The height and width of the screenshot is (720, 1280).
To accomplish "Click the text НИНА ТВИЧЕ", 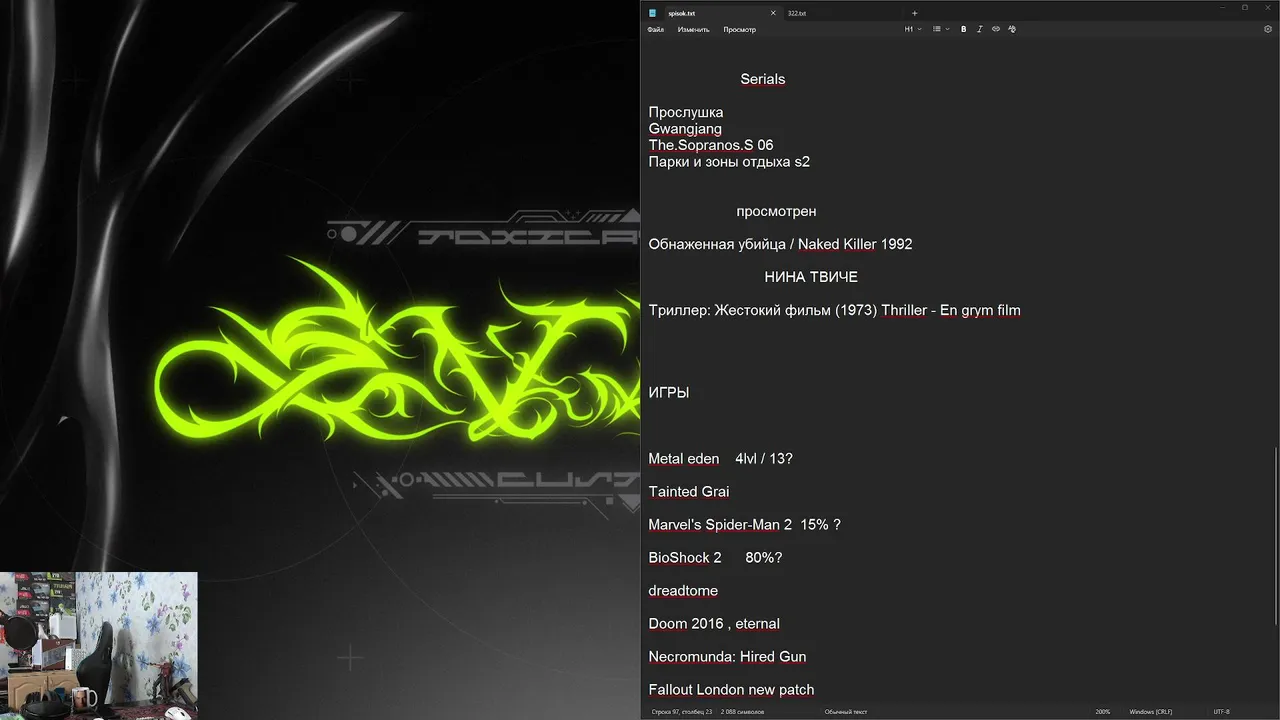I will tap(811, 277).
